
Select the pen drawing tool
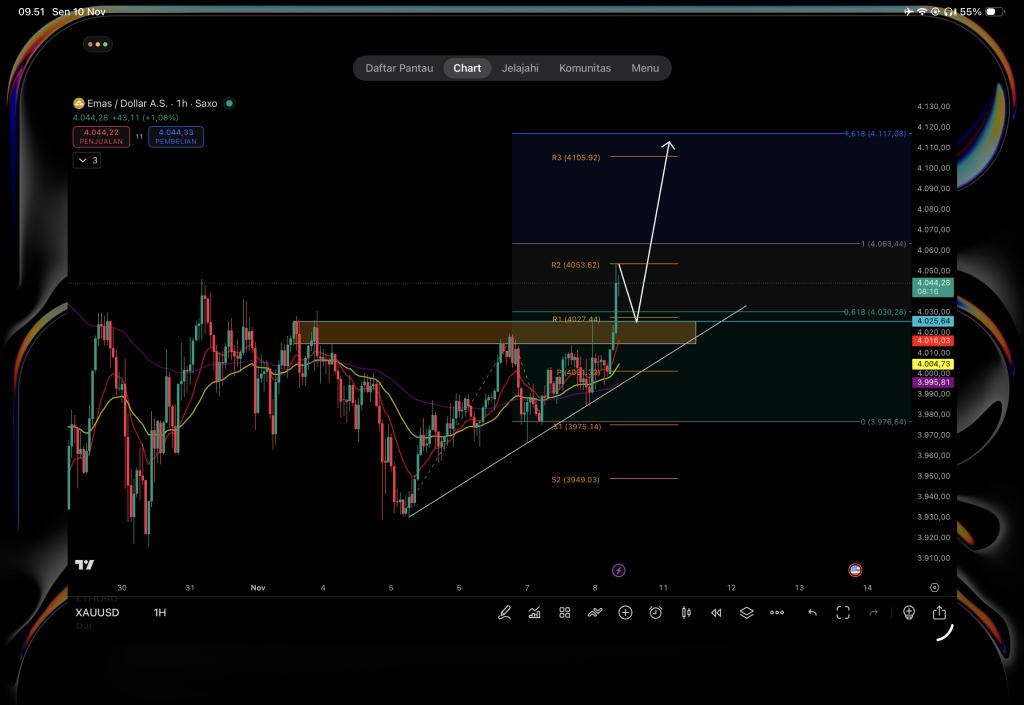[x=505, y=612]
